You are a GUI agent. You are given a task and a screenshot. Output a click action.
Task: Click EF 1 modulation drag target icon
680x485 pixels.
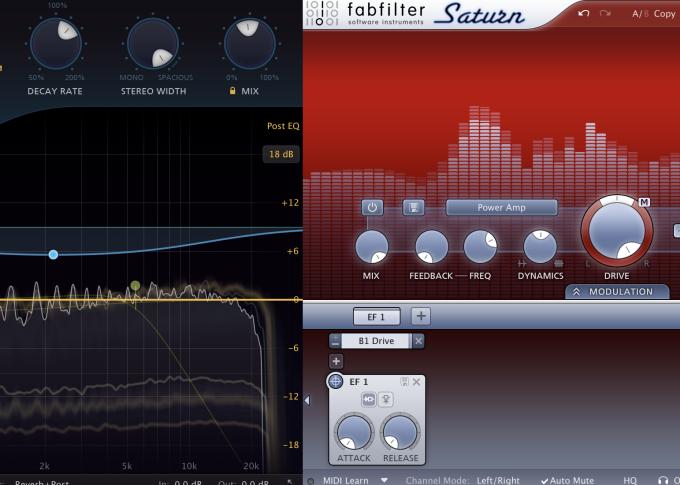click(335, 382)
